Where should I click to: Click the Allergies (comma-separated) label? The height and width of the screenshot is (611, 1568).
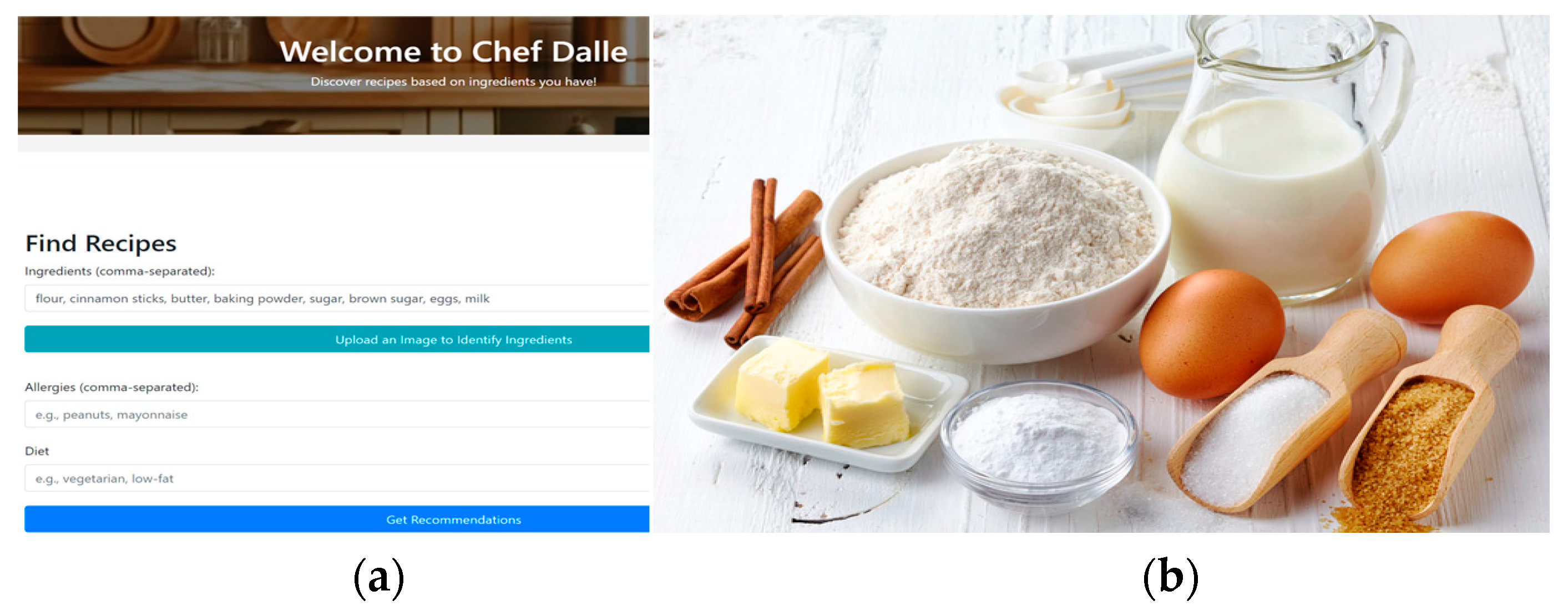pyautogui.click(x=112, y=387)
